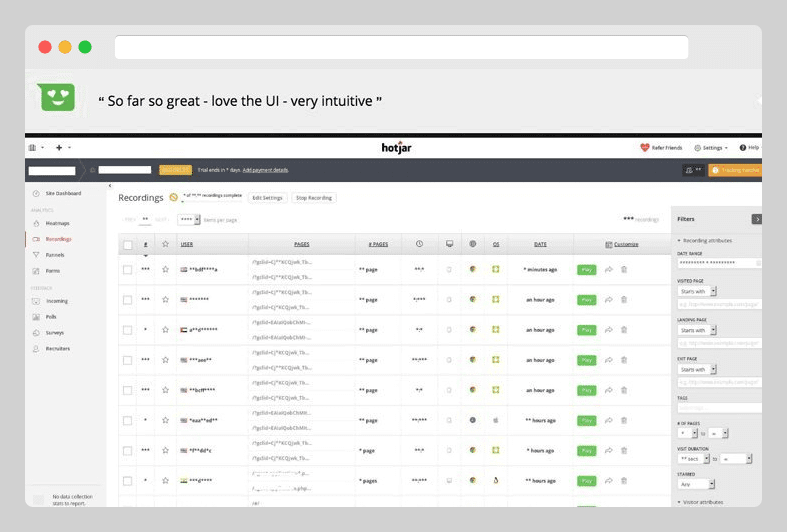
Task: Click the Stop Recording button
Action: click(314, 198)
